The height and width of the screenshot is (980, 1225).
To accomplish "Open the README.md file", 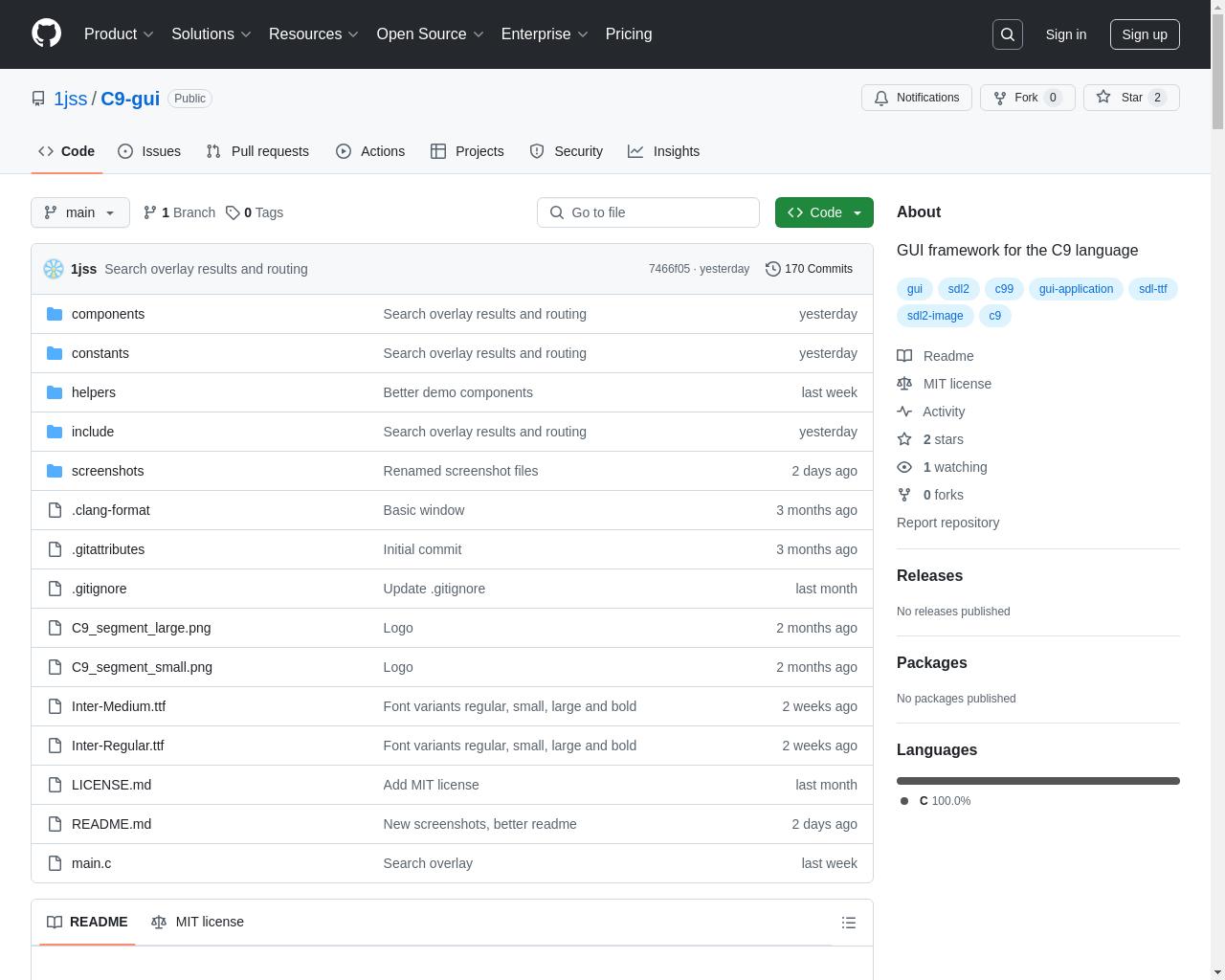I will [111, 824].
